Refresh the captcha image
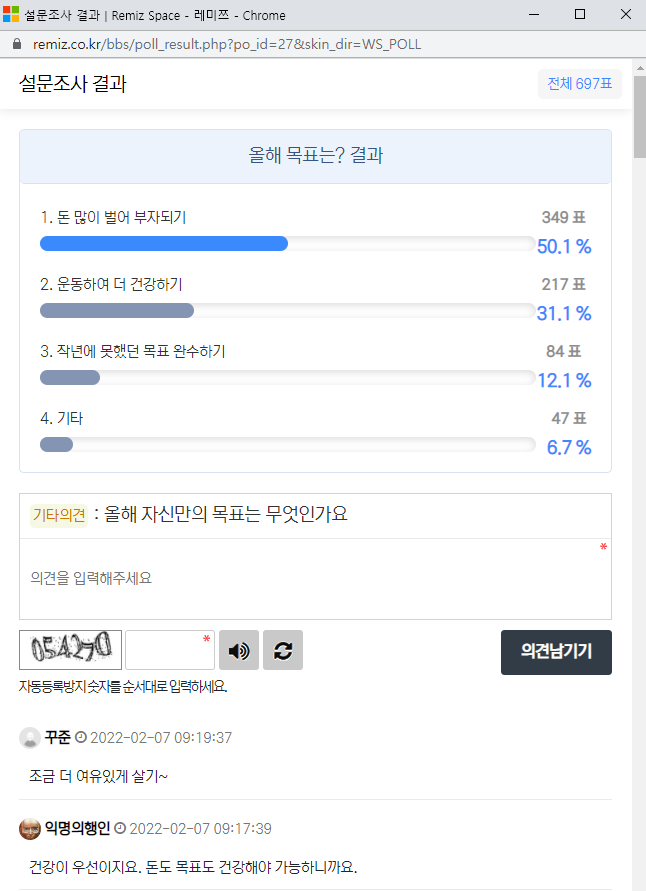 (283, 650)
